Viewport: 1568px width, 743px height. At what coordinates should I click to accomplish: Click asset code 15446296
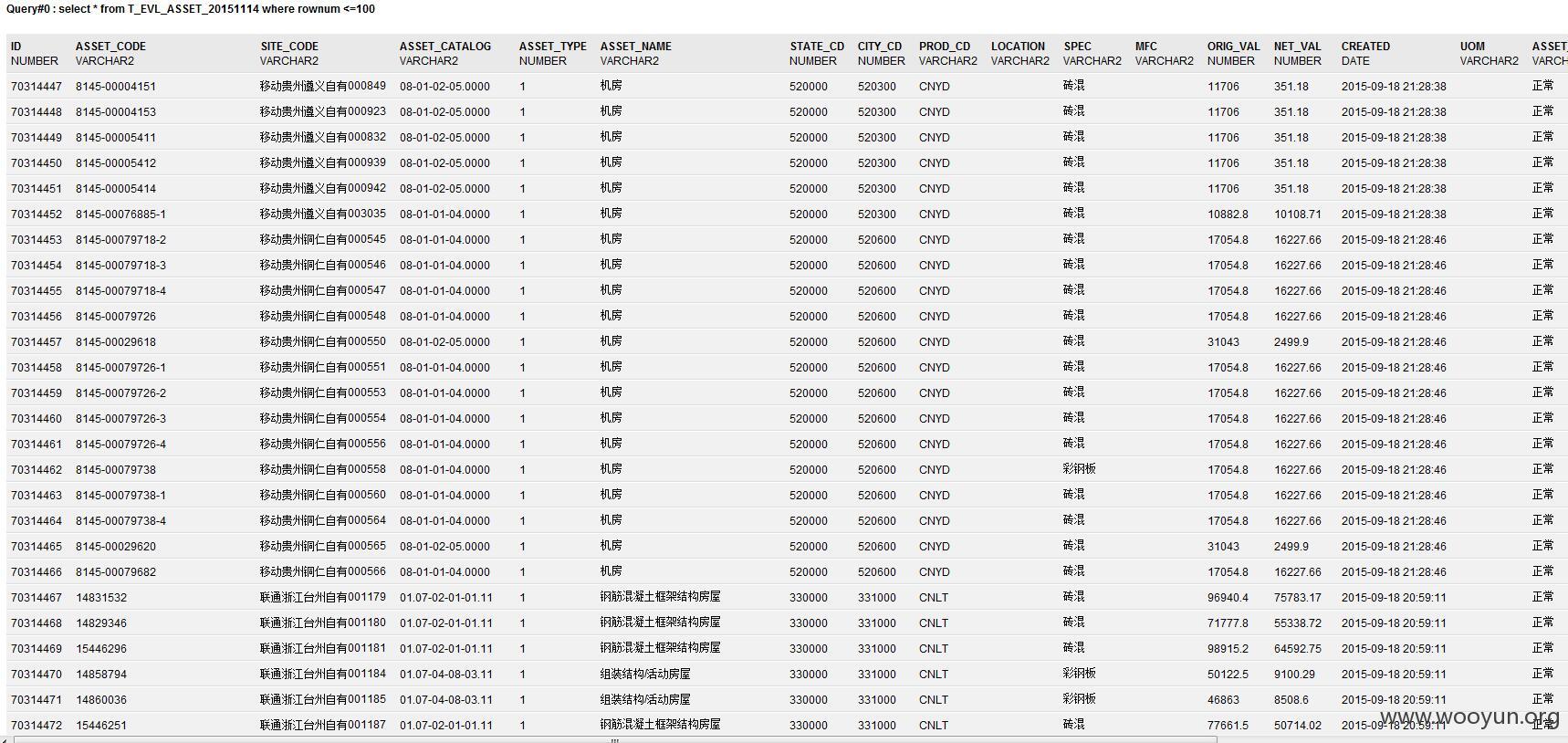coord(101,649)
